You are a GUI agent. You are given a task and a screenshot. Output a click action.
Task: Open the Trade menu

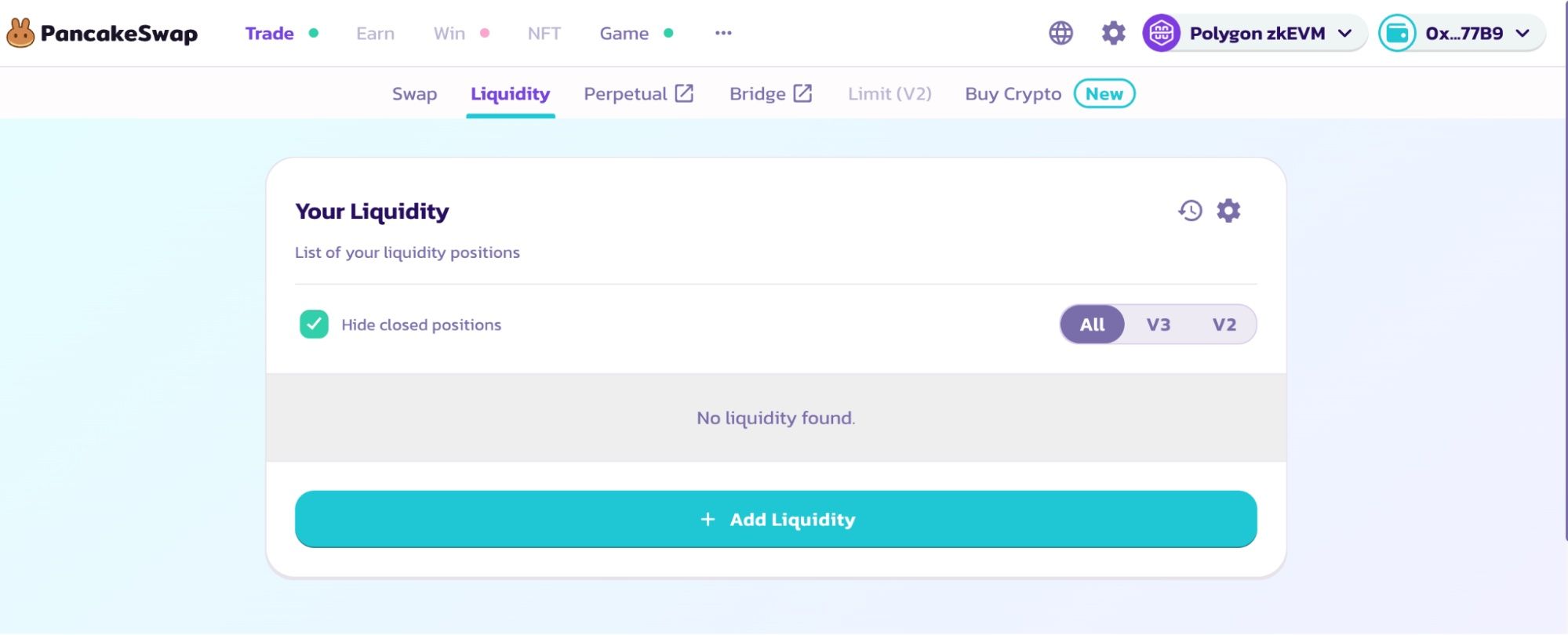click(269, 33)
